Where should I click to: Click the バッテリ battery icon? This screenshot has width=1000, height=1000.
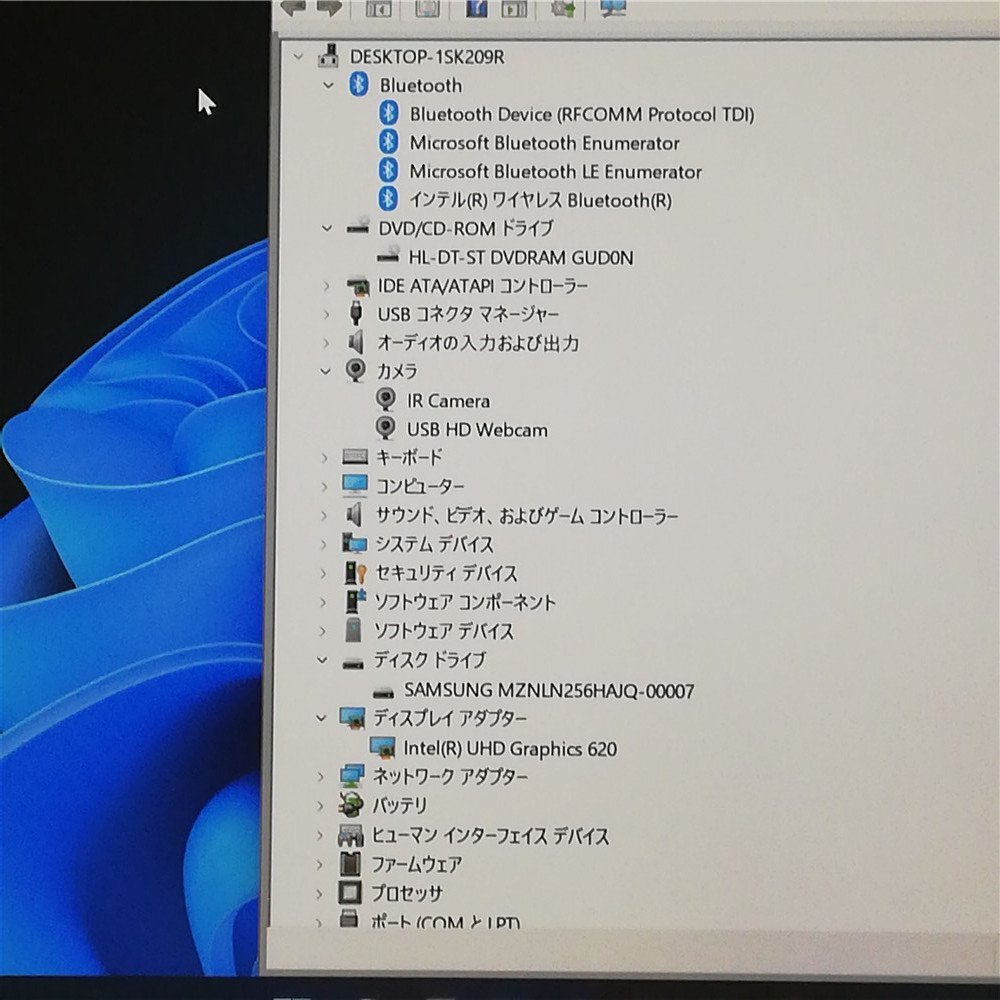pyautogui.click(x=351, y=804)
